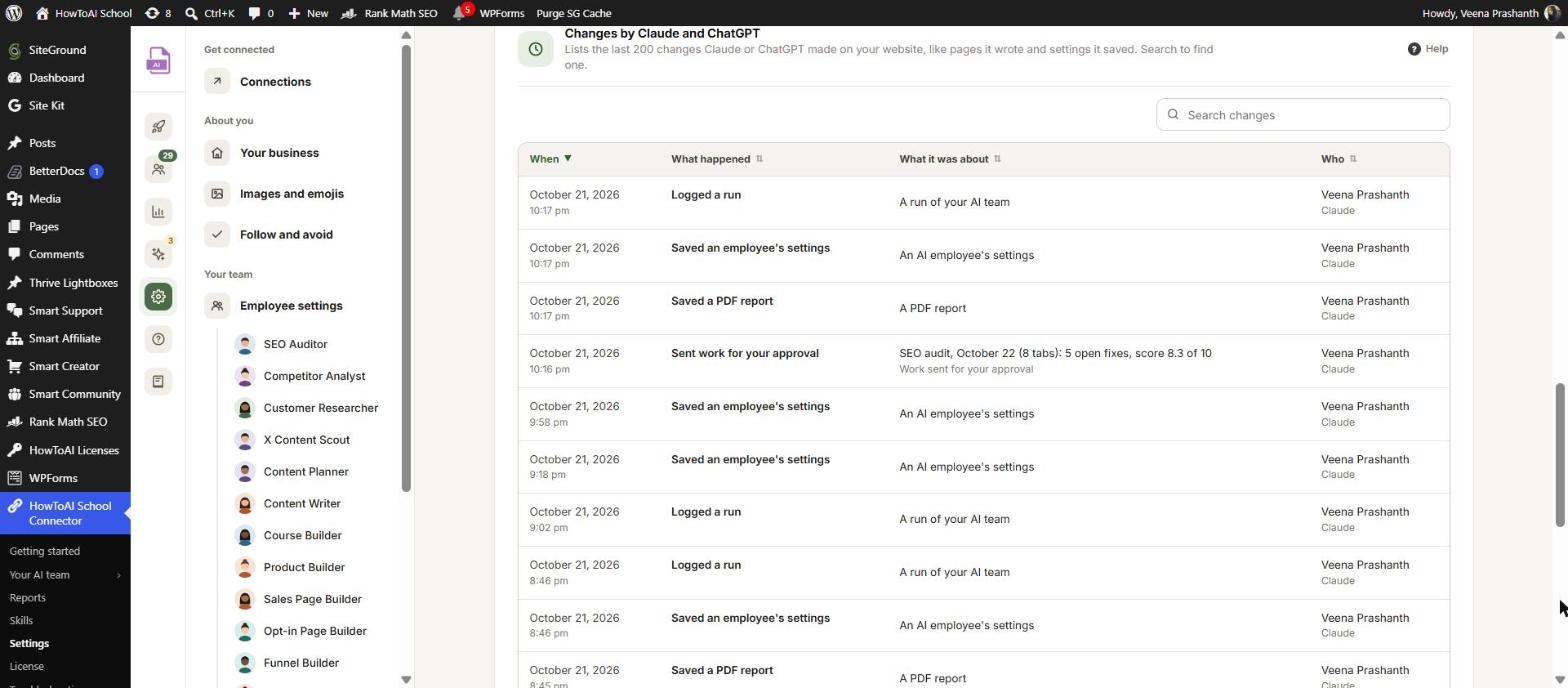Click the AI logo atop the connector rail

click(158, 61)
